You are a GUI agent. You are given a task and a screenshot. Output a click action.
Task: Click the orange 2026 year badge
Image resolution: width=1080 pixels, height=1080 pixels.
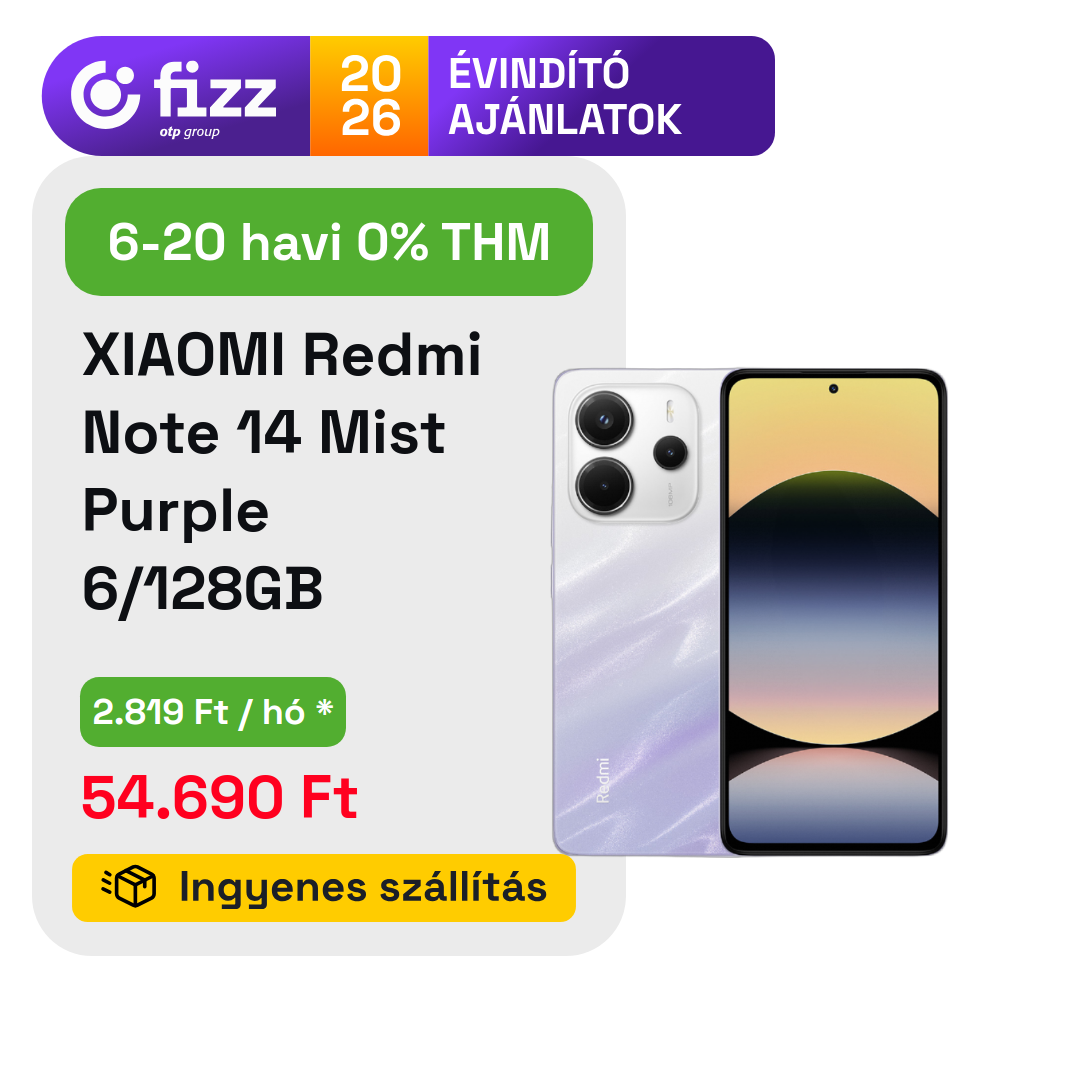pos(369,96)
